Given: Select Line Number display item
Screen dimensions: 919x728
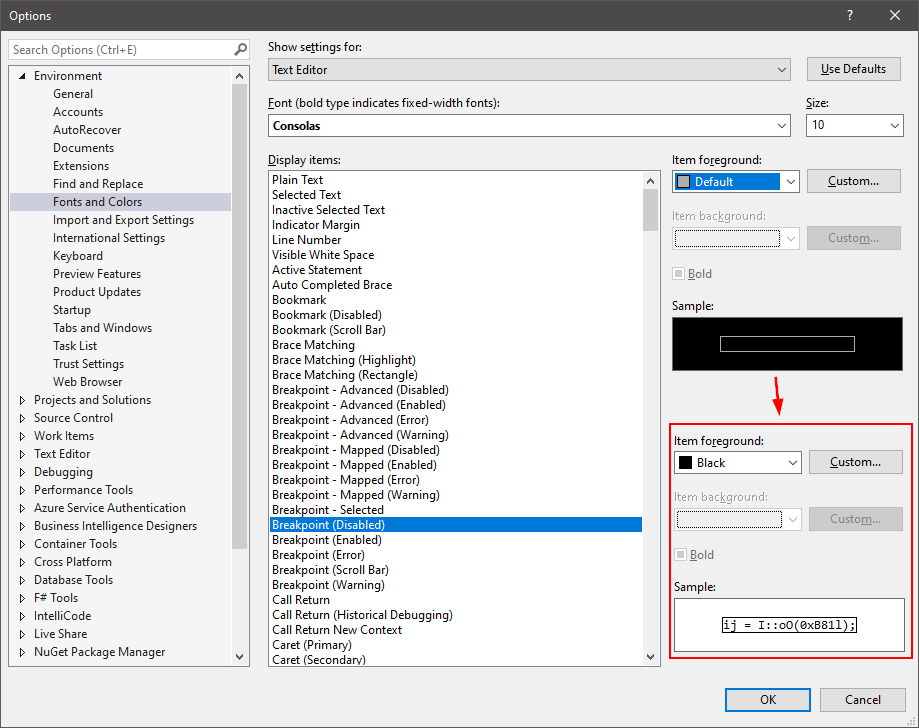Looking at the screenshot, I should (307, 240).
